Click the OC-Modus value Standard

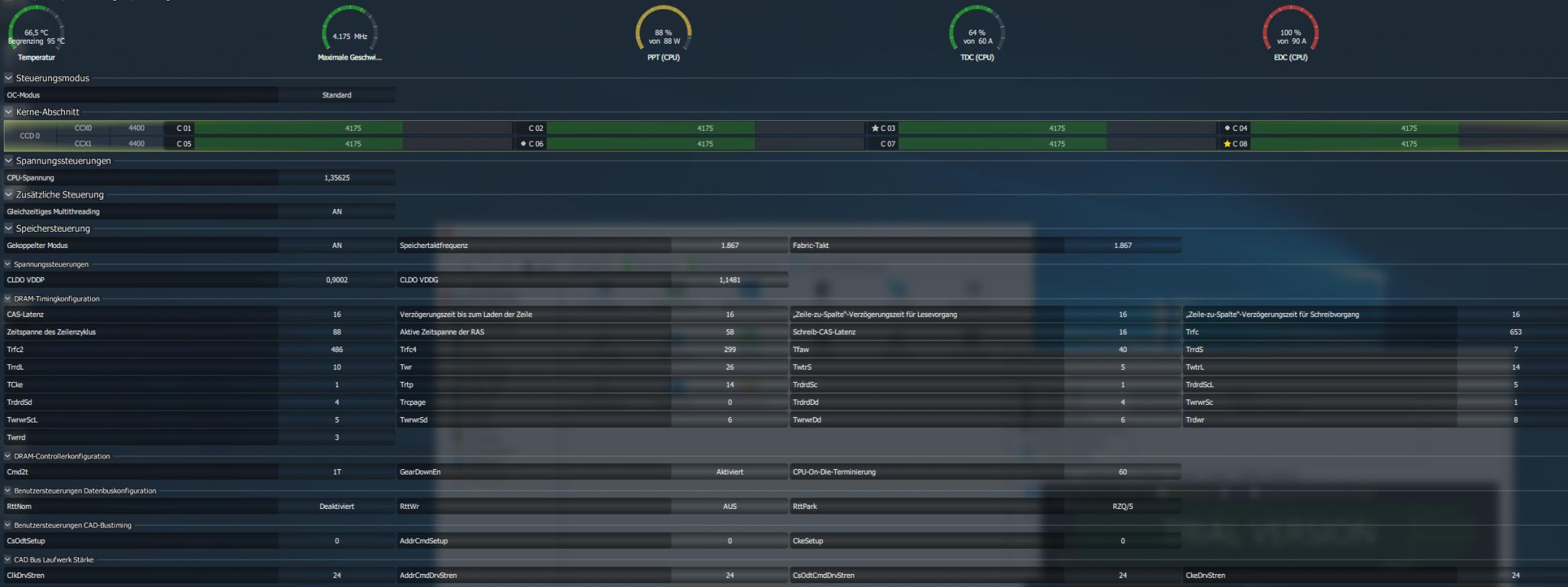(337, 95)
